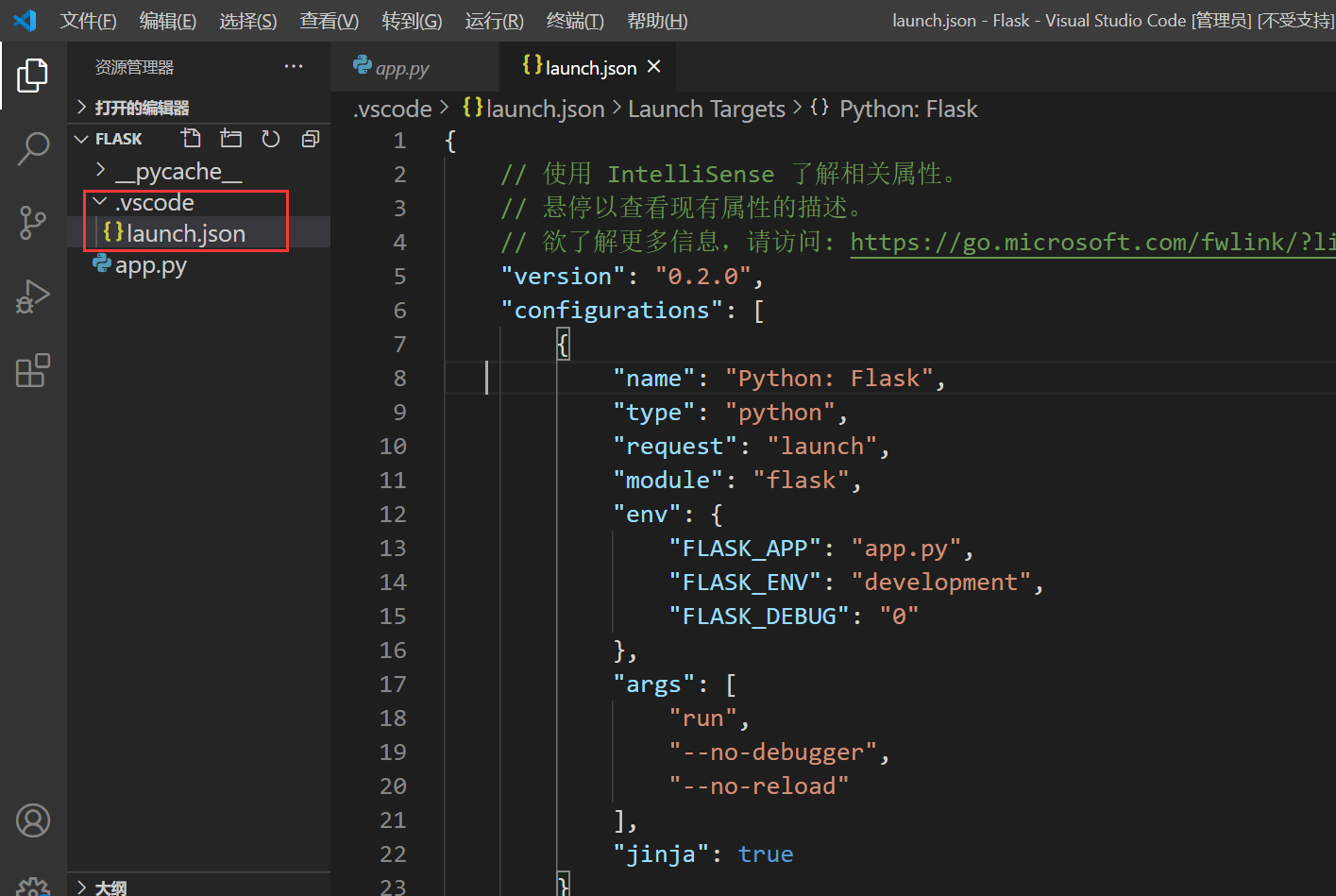Open the View menu

pos(330,21)
